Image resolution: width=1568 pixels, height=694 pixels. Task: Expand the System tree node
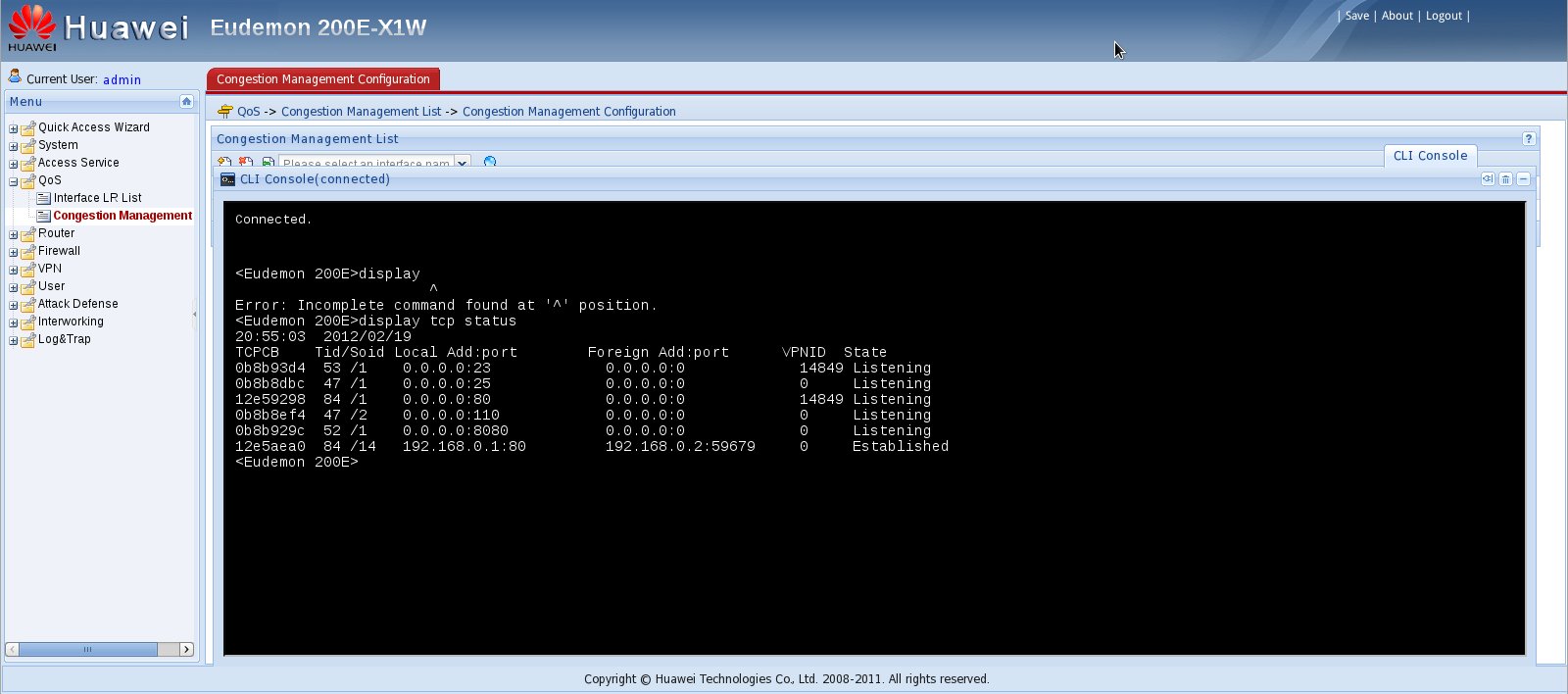(14, 146)
